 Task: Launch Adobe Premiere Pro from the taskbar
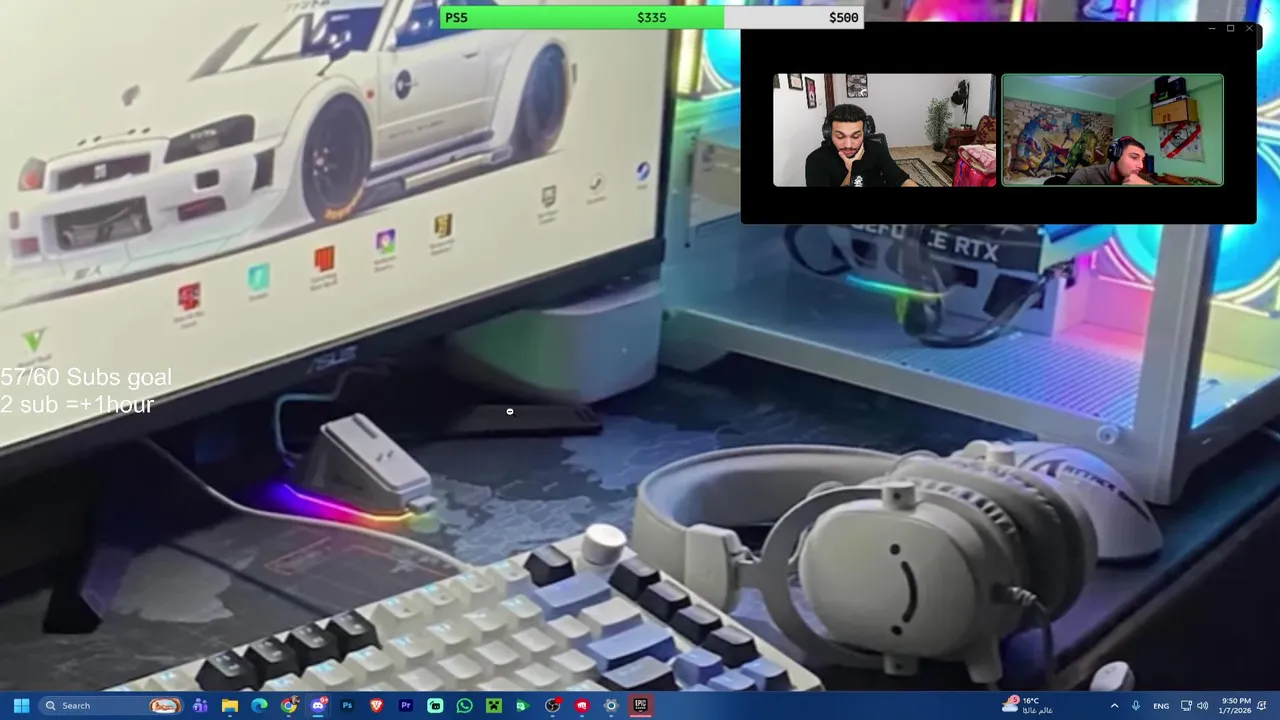pos(406,705)
